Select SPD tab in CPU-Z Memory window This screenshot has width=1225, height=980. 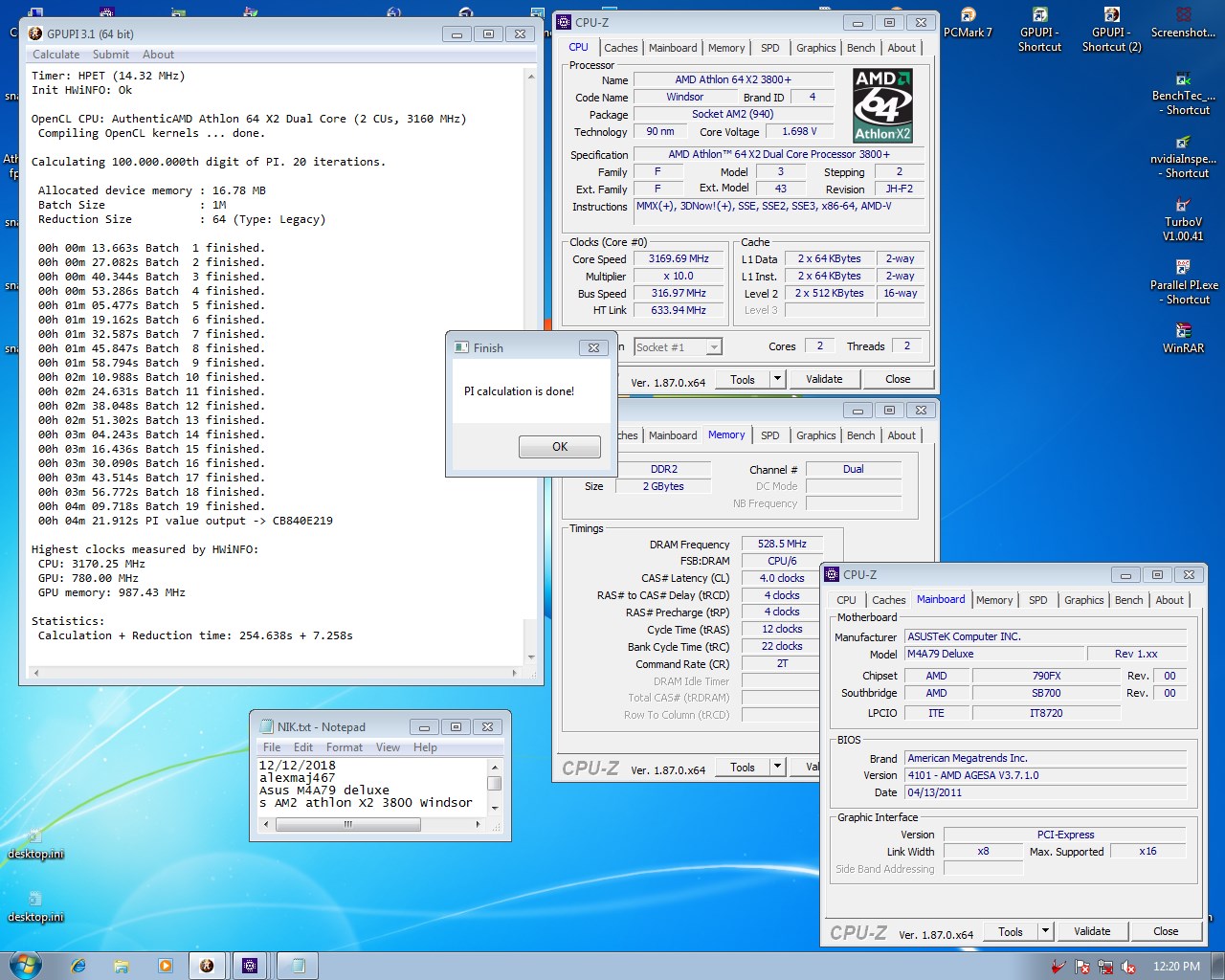coord(769,435)
